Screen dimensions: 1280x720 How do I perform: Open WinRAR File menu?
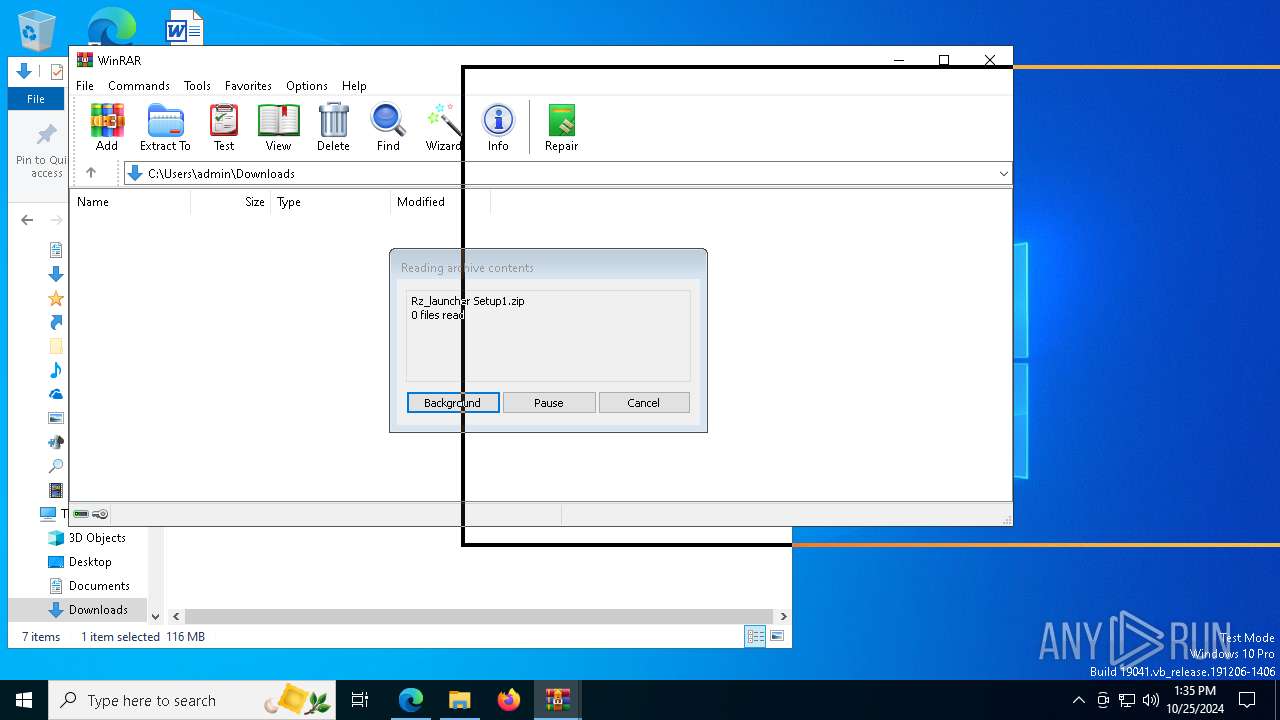tap(85, 86)
